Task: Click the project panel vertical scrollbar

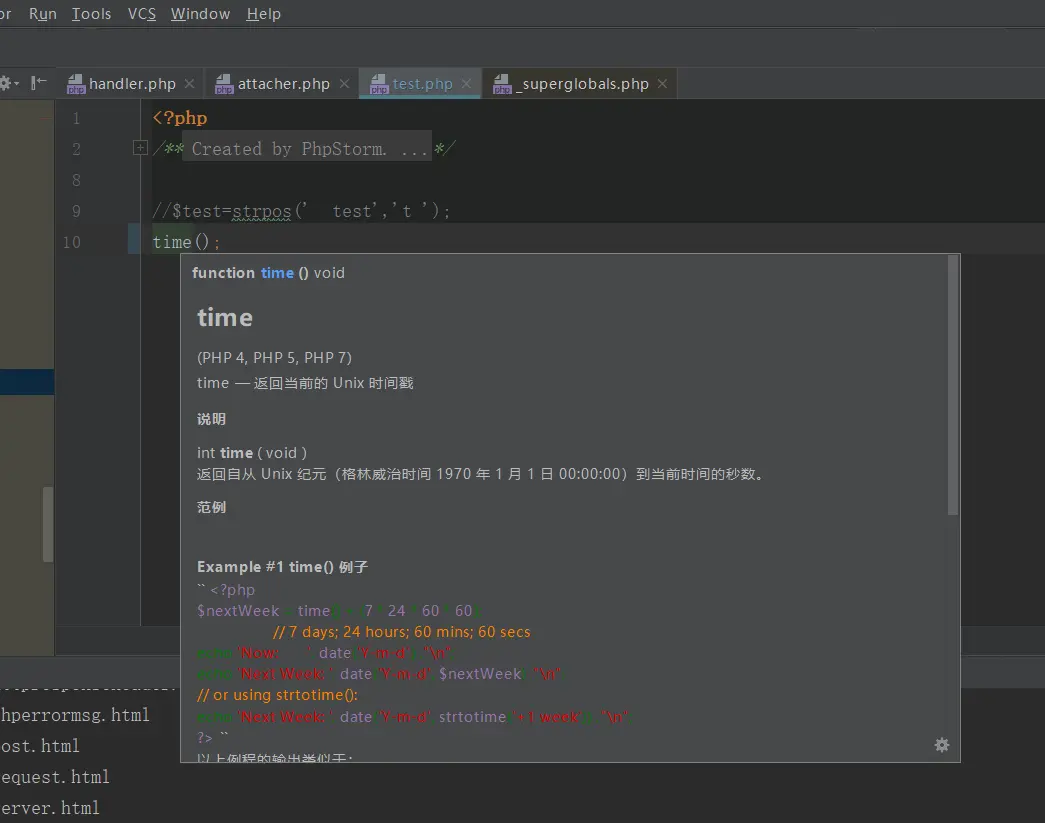Action: 48,524
